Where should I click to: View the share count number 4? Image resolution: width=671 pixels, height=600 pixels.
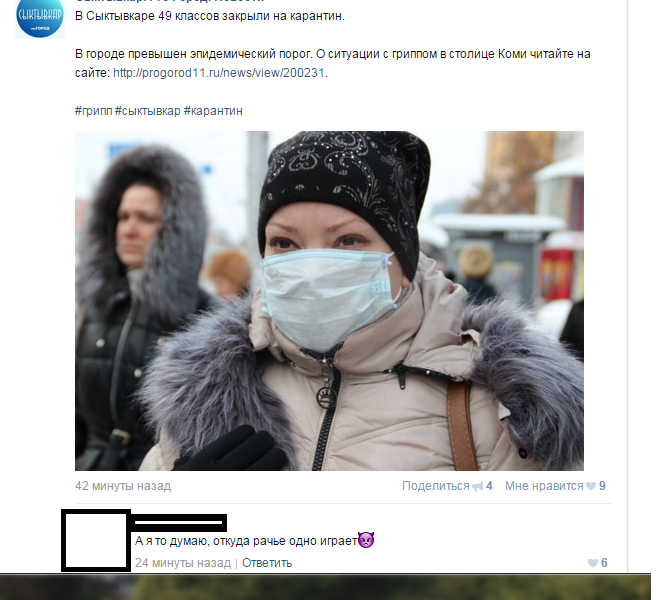click(x=489, y=486)
